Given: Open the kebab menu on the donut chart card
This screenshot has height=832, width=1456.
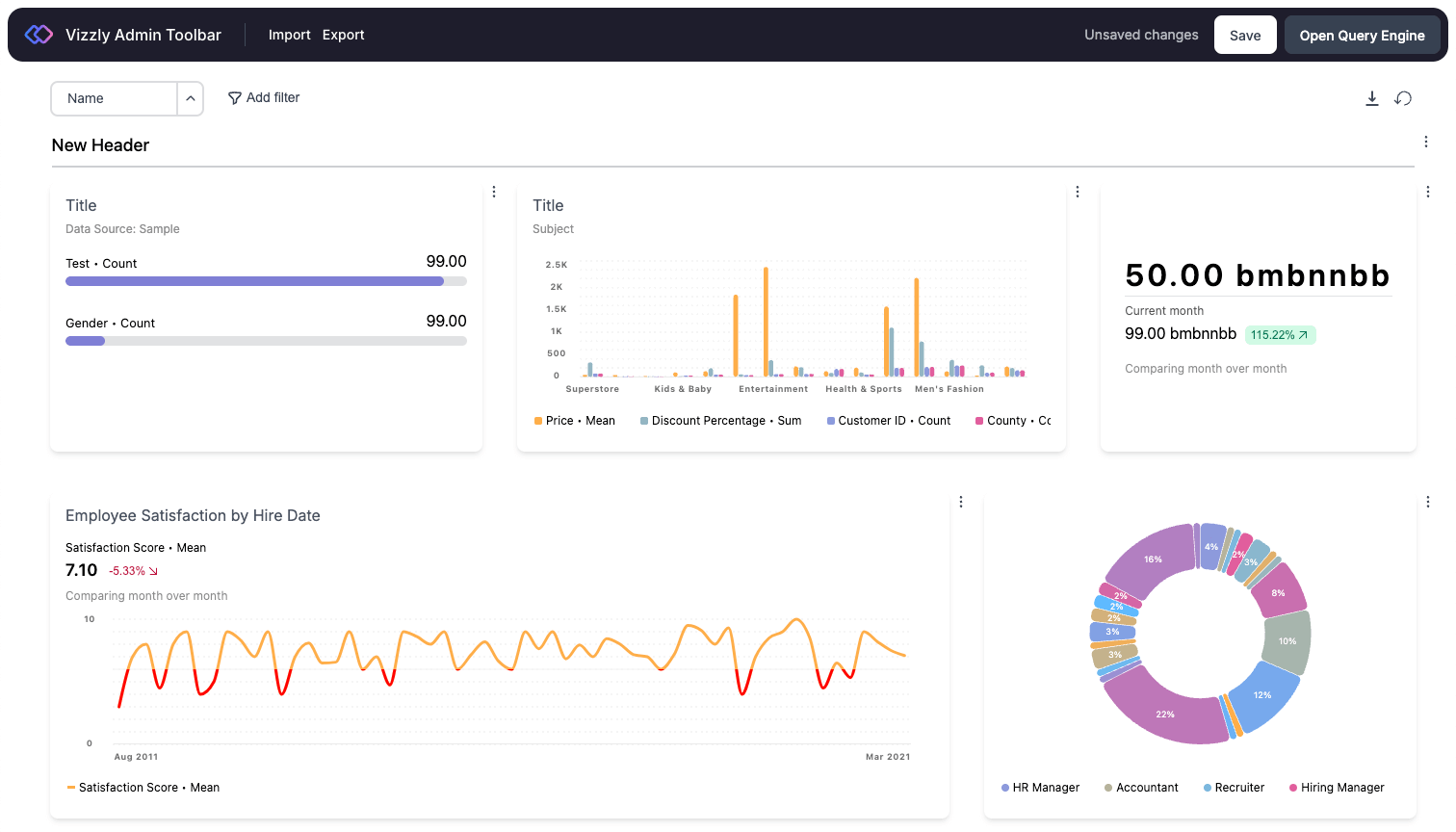Looking at the screenshot, I should (1428, 501).
